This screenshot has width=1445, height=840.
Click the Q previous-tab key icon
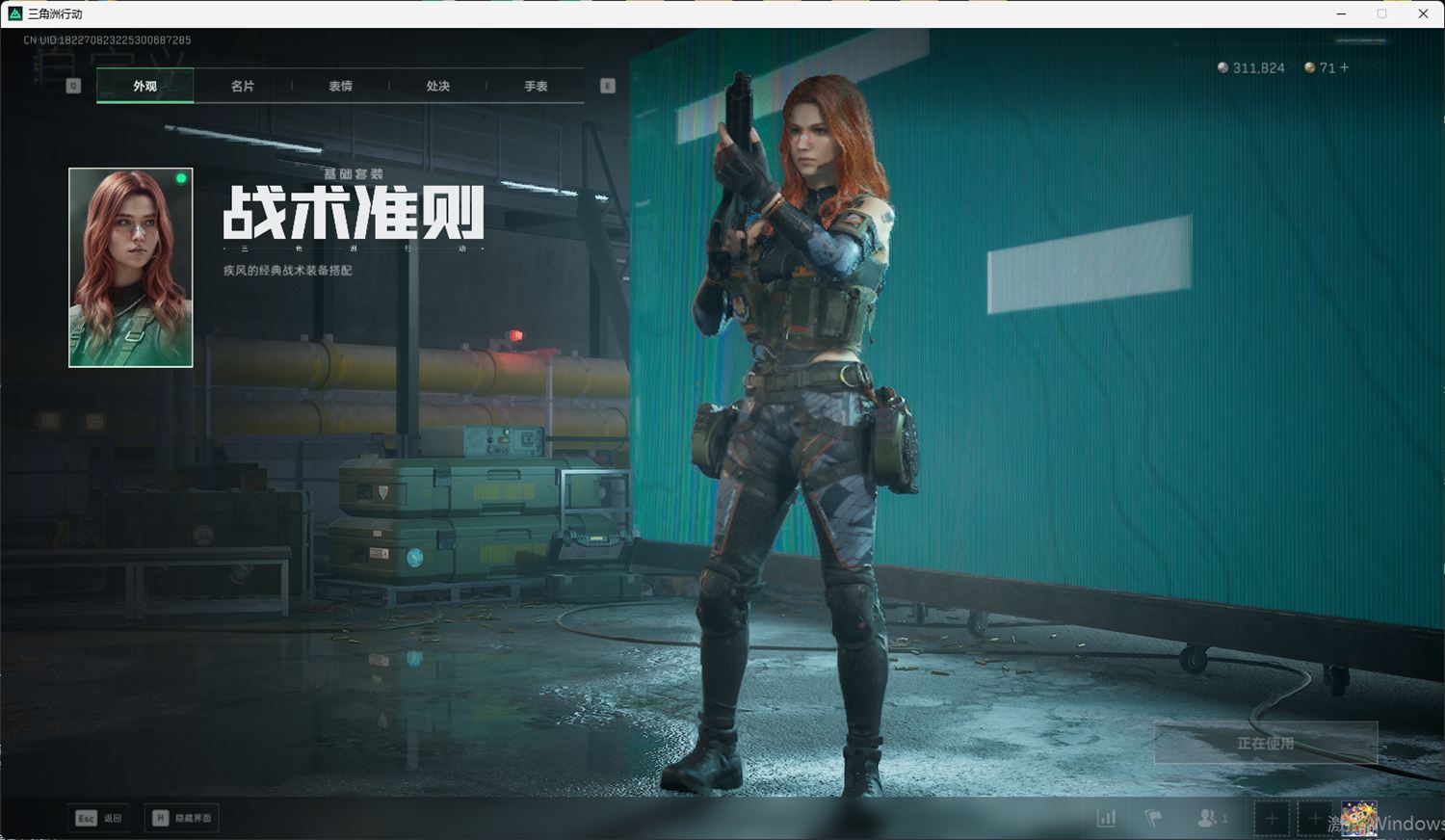click(x=73, y=86)
